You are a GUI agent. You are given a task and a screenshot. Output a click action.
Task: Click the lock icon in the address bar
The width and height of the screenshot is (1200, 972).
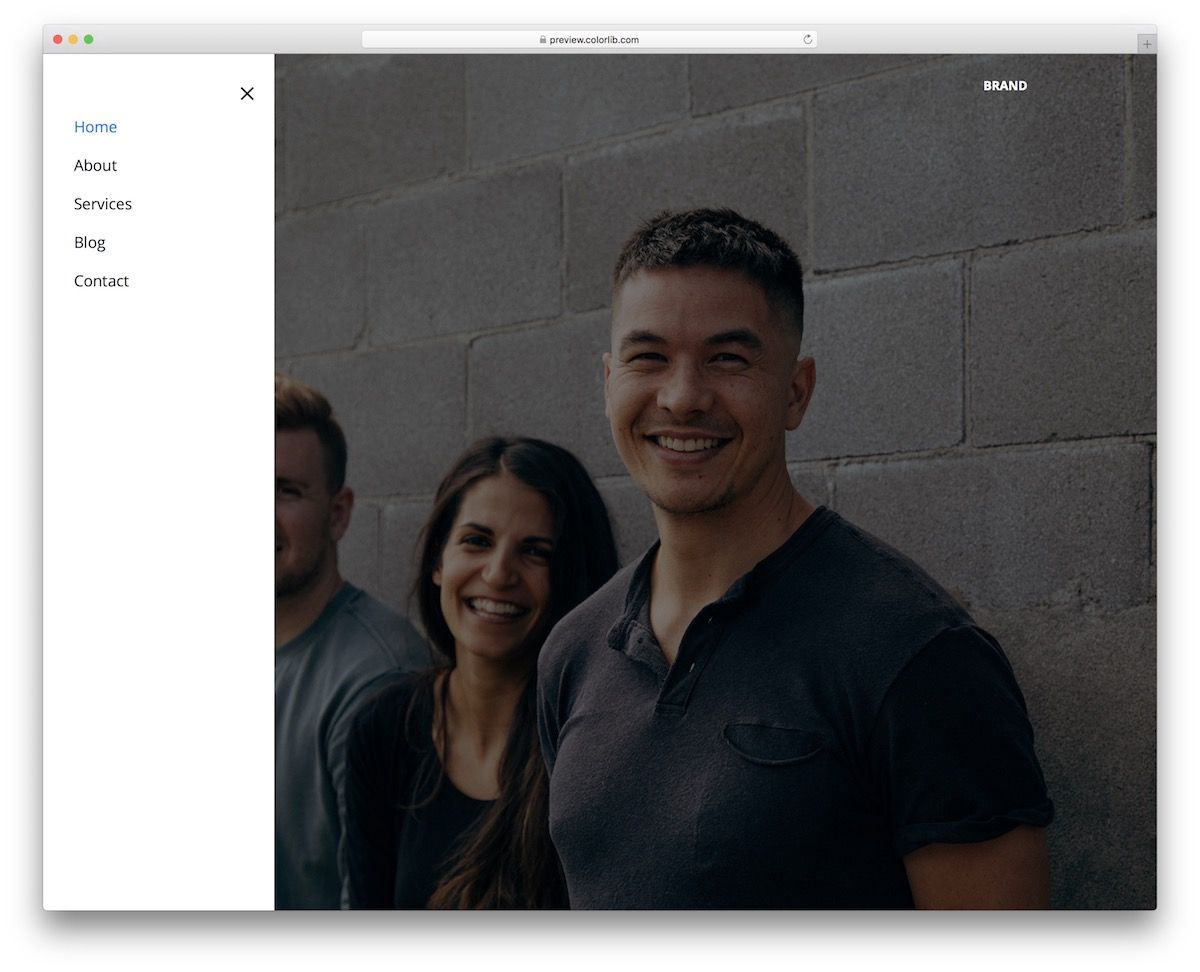point(543,40)
